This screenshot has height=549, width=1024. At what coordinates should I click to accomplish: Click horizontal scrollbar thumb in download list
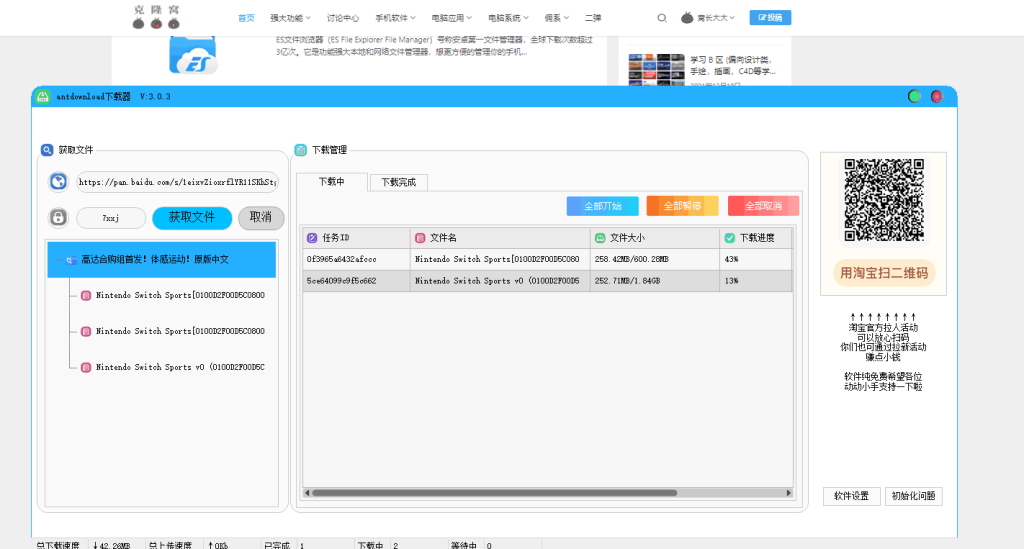pyautogui.click(x=494, y=493)
